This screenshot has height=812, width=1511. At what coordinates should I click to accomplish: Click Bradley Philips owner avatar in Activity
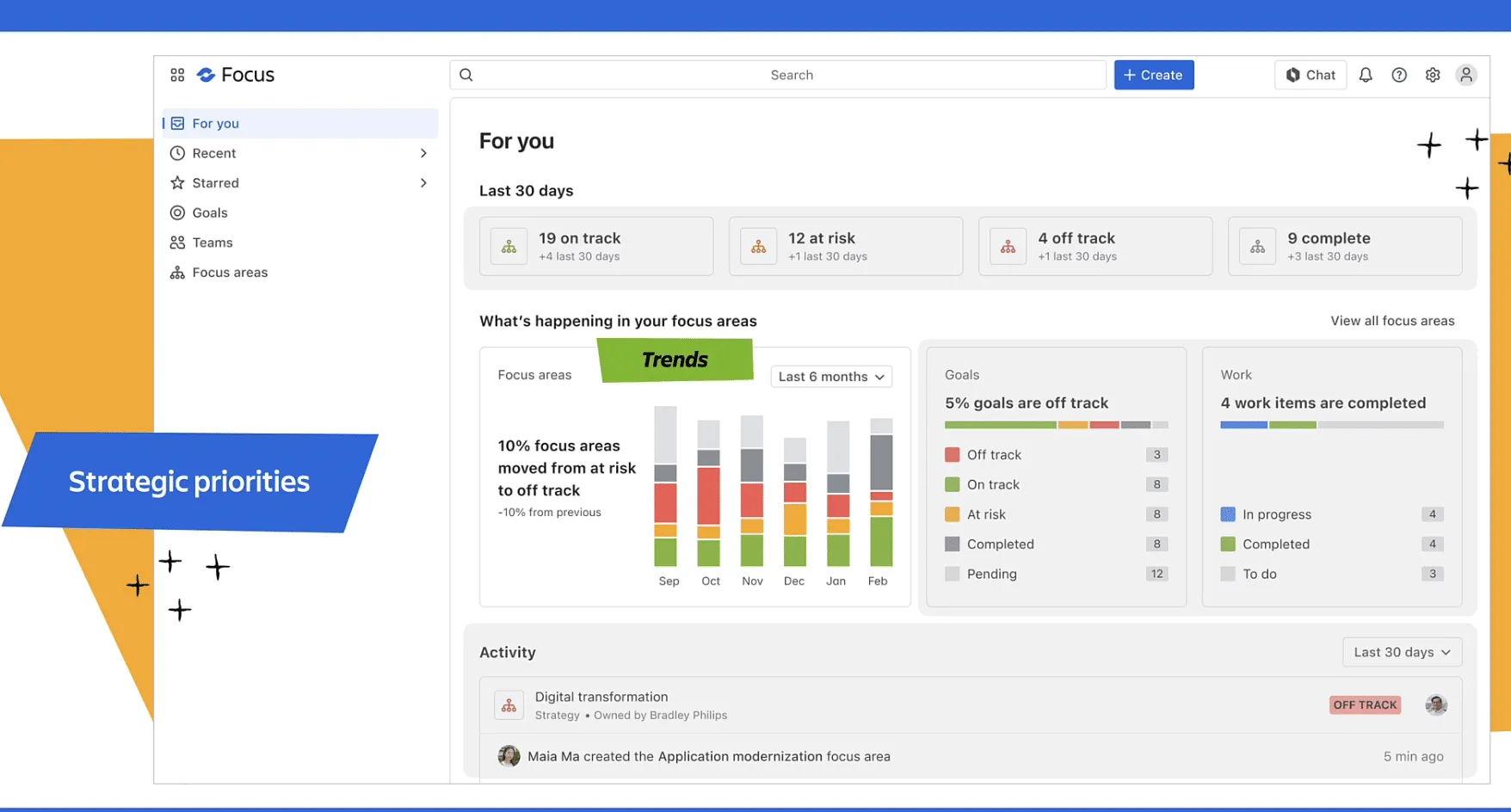pyautogui.click(x=1435, y=705)
